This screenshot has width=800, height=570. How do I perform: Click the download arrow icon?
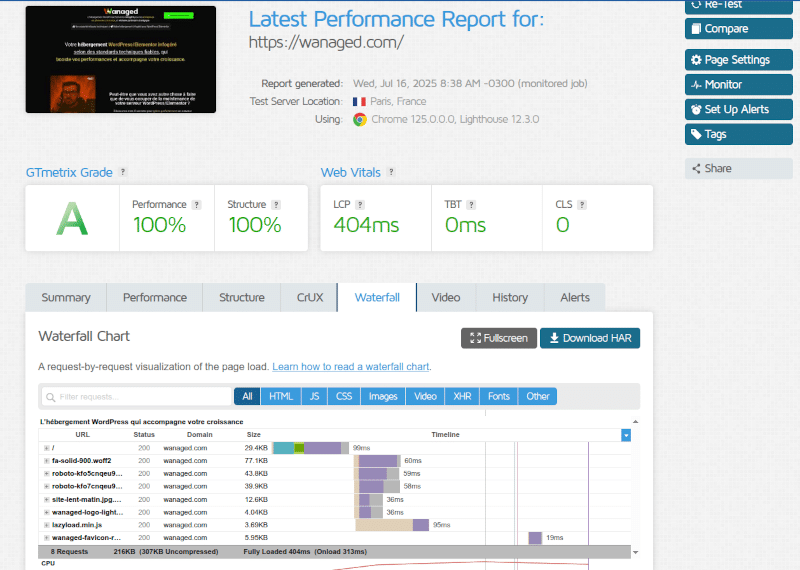point(554,338)
